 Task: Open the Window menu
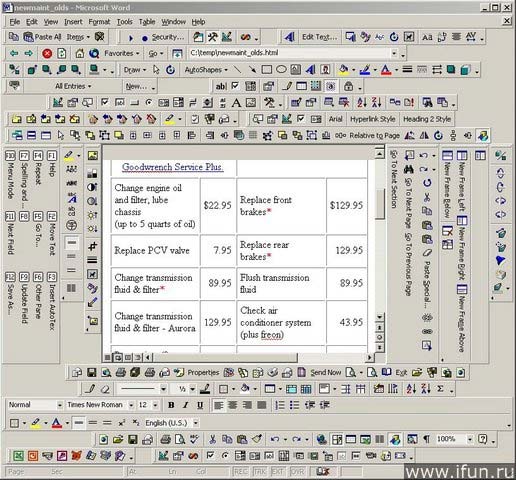173,22
